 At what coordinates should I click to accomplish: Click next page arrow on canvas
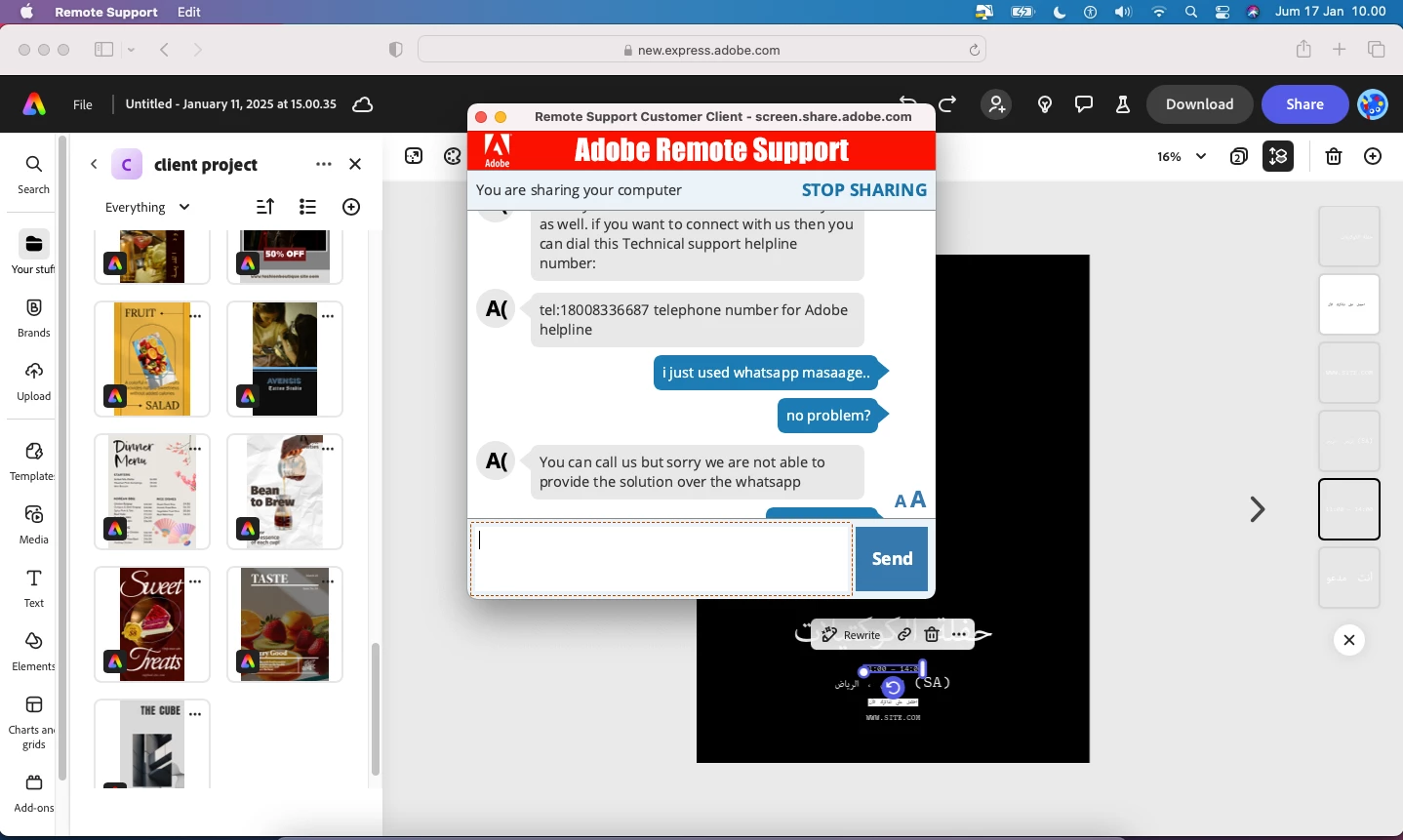coord(1258,509)
